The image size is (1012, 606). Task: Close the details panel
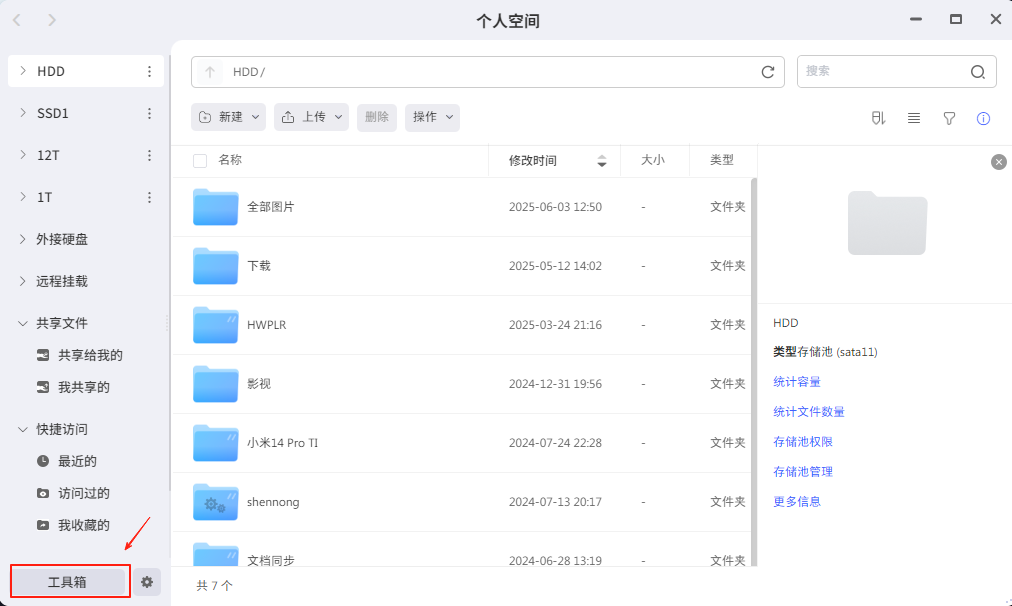click(998, 162)
